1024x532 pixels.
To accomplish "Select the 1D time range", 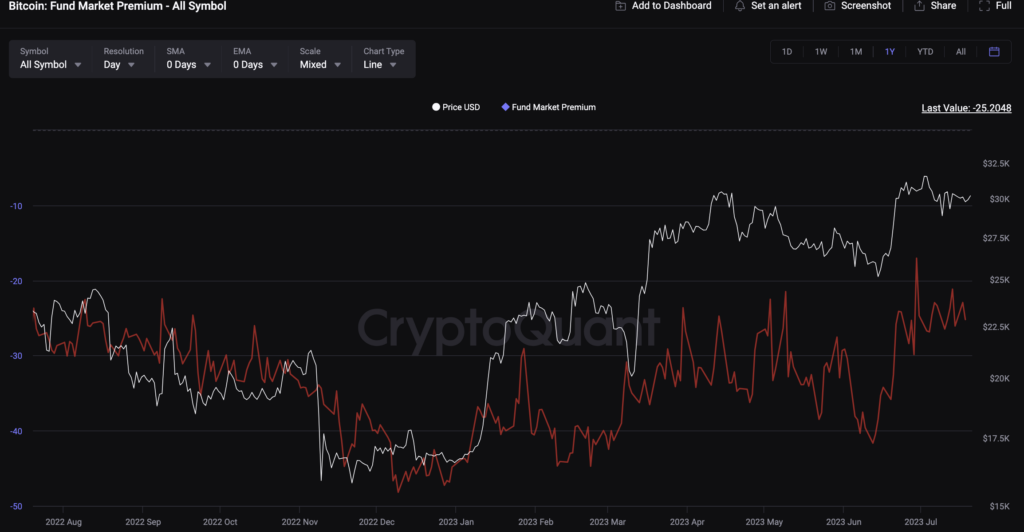I will [x=787, y=52].
